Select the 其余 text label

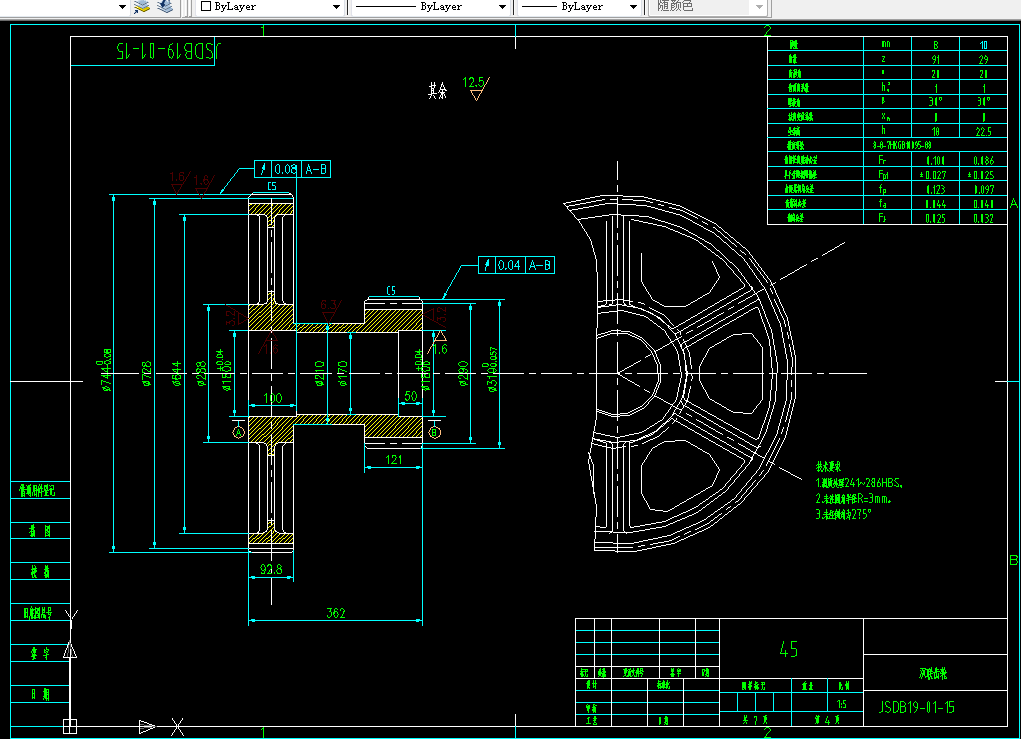click(x=438, y=91)
